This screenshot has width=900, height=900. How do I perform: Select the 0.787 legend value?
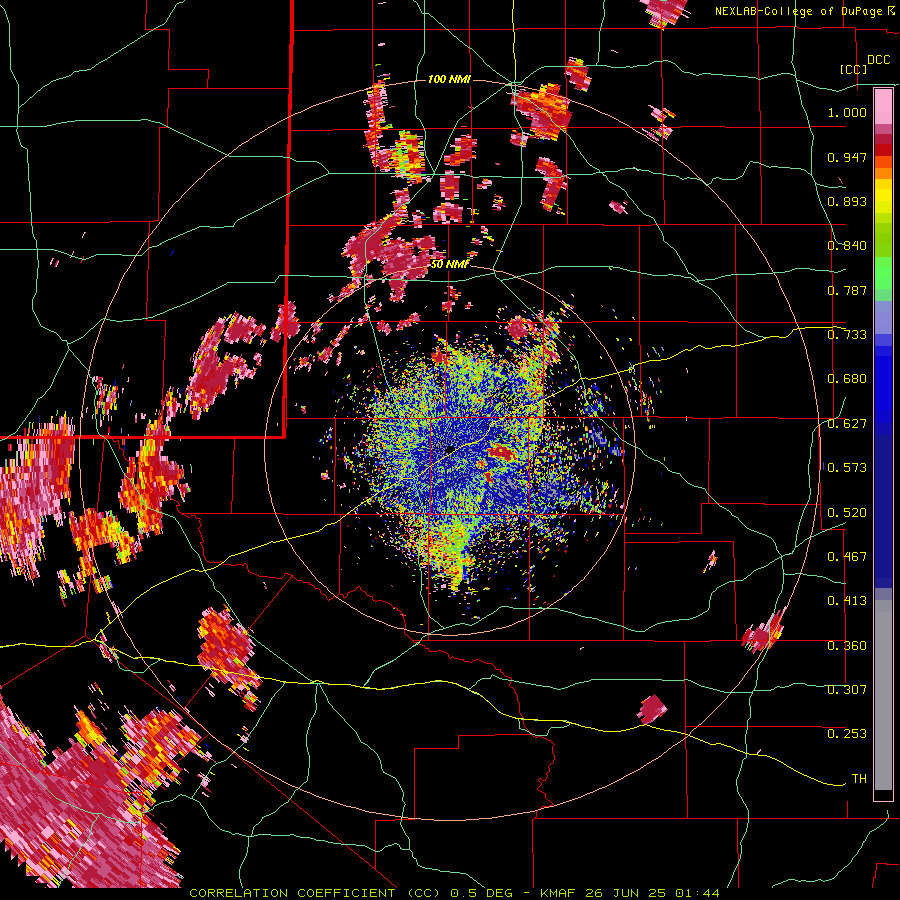point(847,290)
